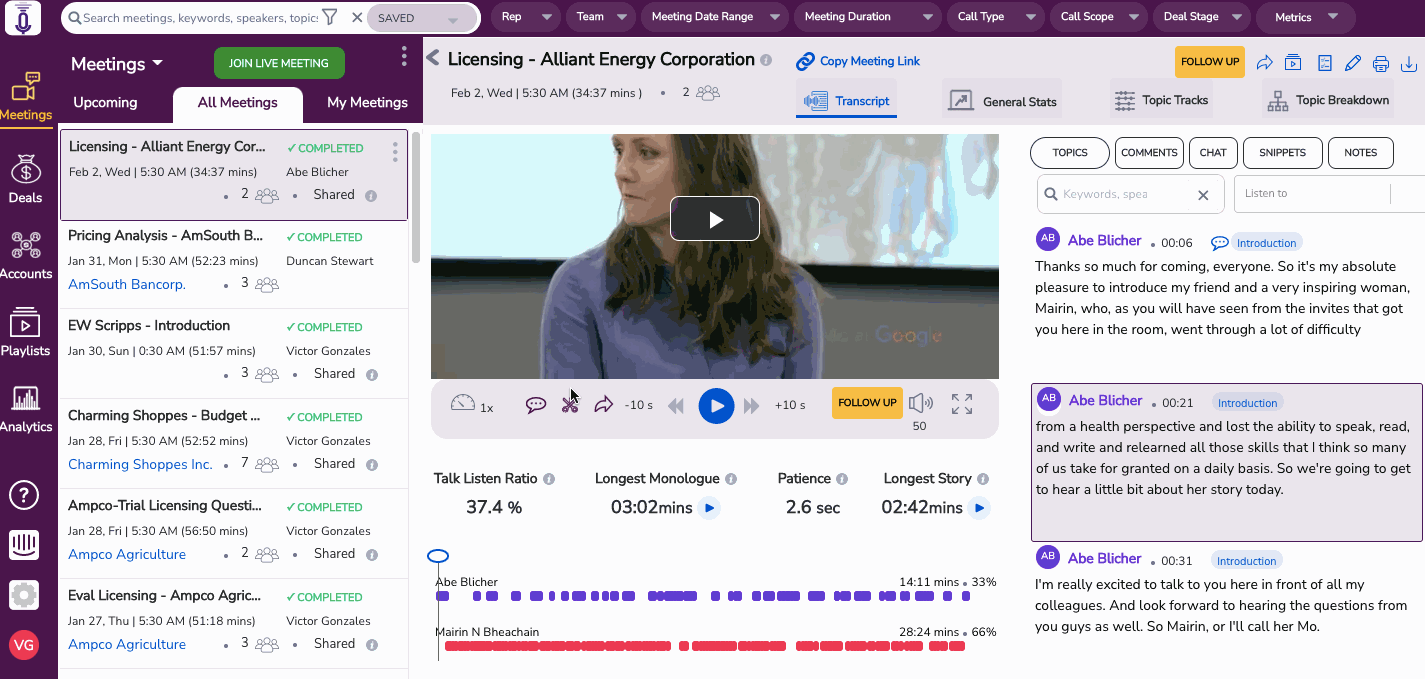
Task: Go back using the arrow beside meeting title
Action: (433, 58)
